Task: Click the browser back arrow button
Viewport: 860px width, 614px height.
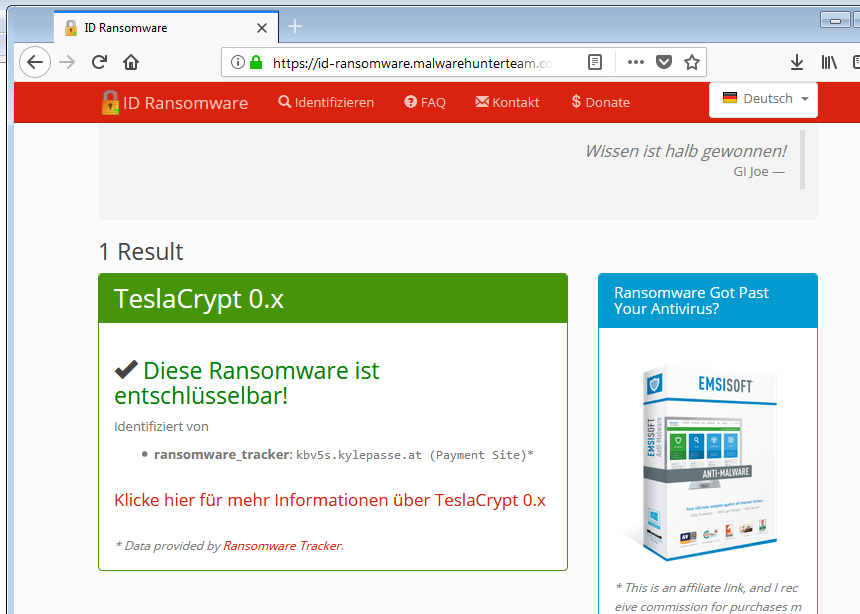Action: pos(35,63)
